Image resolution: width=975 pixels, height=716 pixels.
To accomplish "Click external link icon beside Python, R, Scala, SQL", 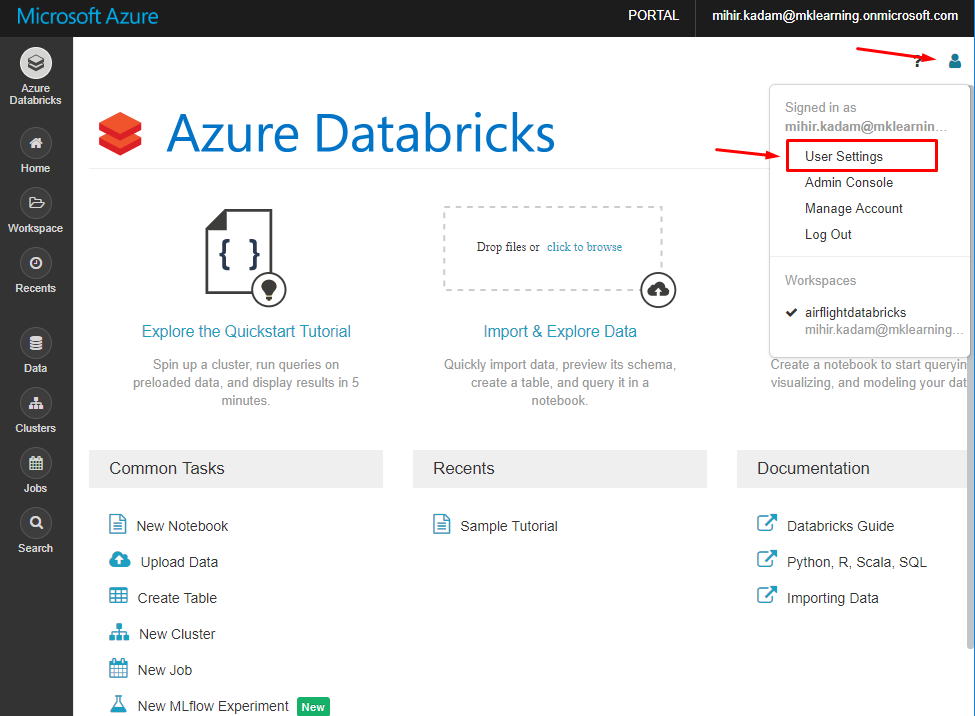I will coord(767,559).
